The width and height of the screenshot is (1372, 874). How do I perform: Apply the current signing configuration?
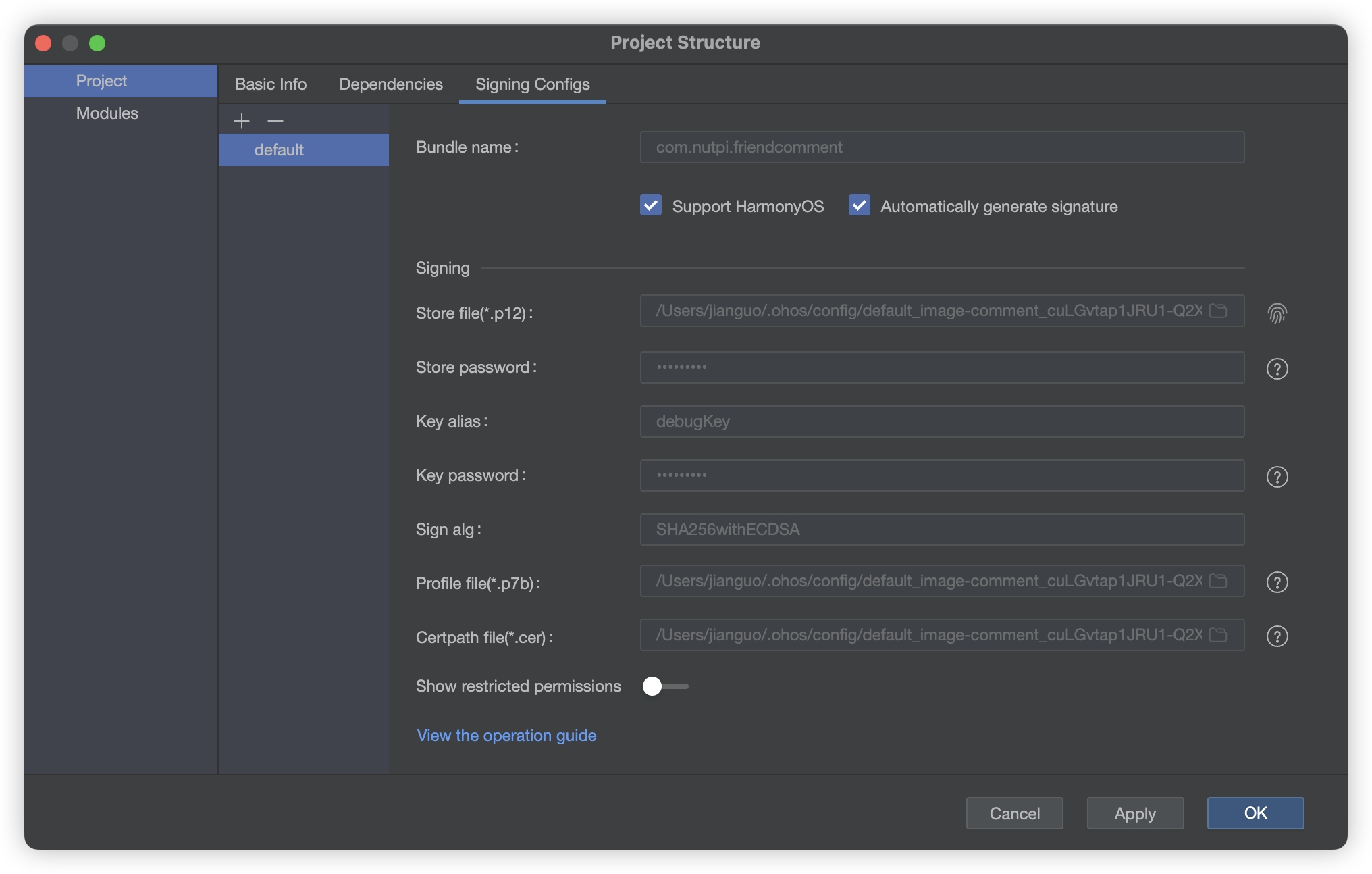click(x=1134, y=812)
